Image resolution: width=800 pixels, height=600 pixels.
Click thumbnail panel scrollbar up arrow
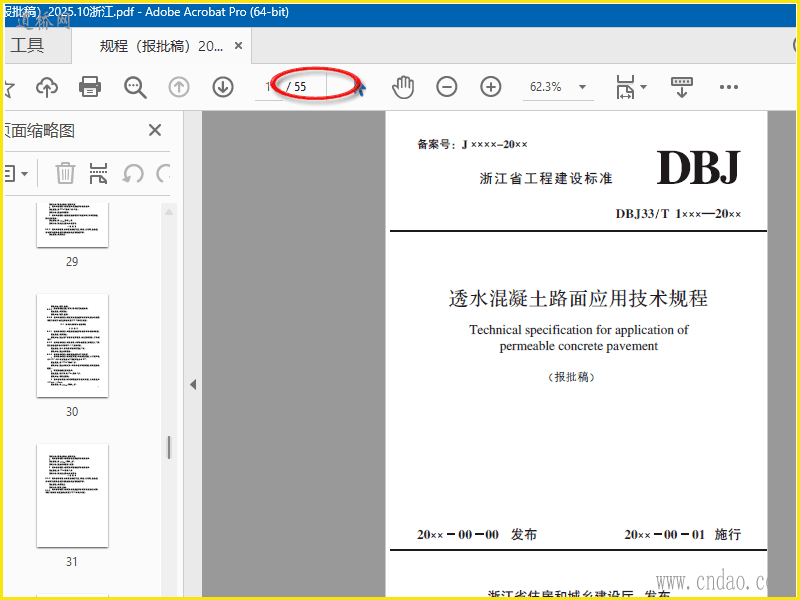coord(169,212)
